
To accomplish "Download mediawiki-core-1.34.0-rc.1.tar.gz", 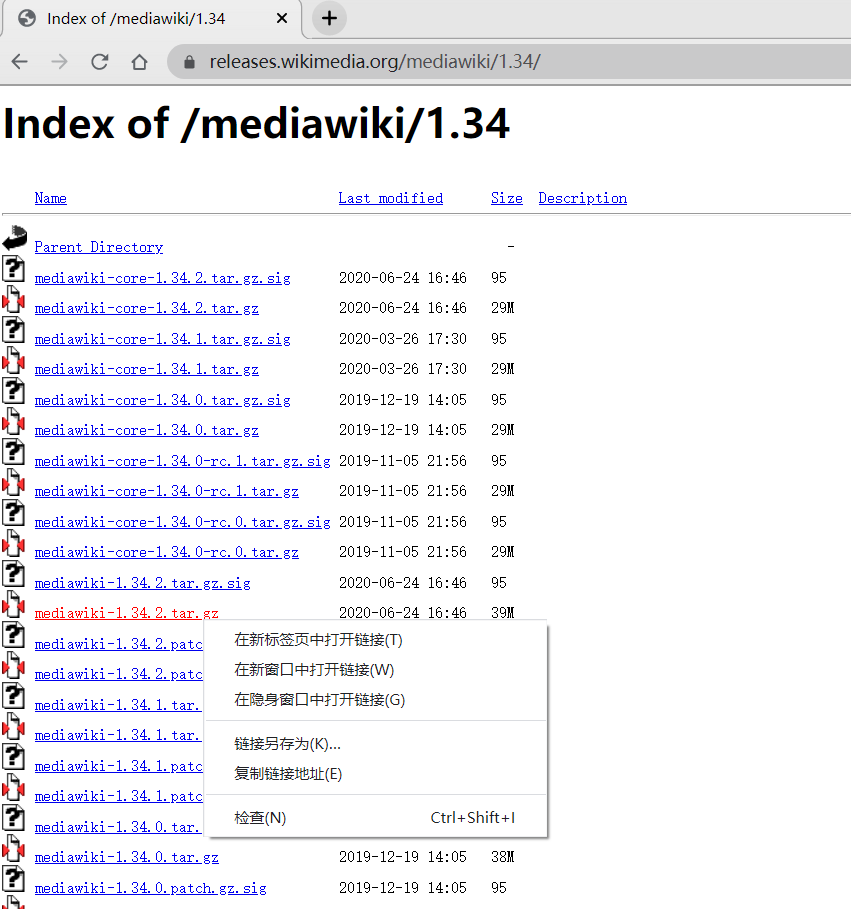I will click(166, 492).
